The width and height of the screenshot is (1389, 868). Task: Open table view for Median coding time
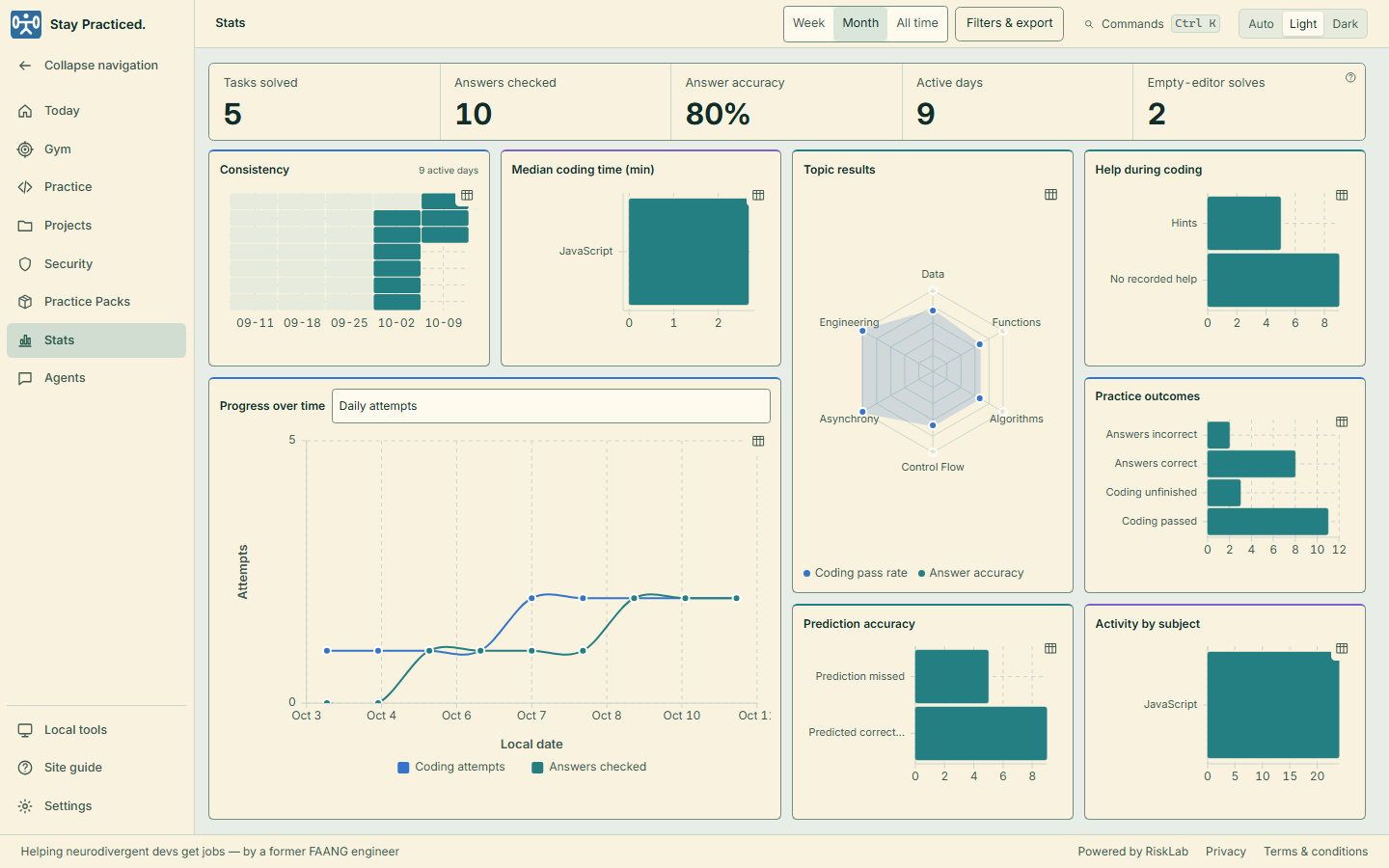[x=758, y=195]
